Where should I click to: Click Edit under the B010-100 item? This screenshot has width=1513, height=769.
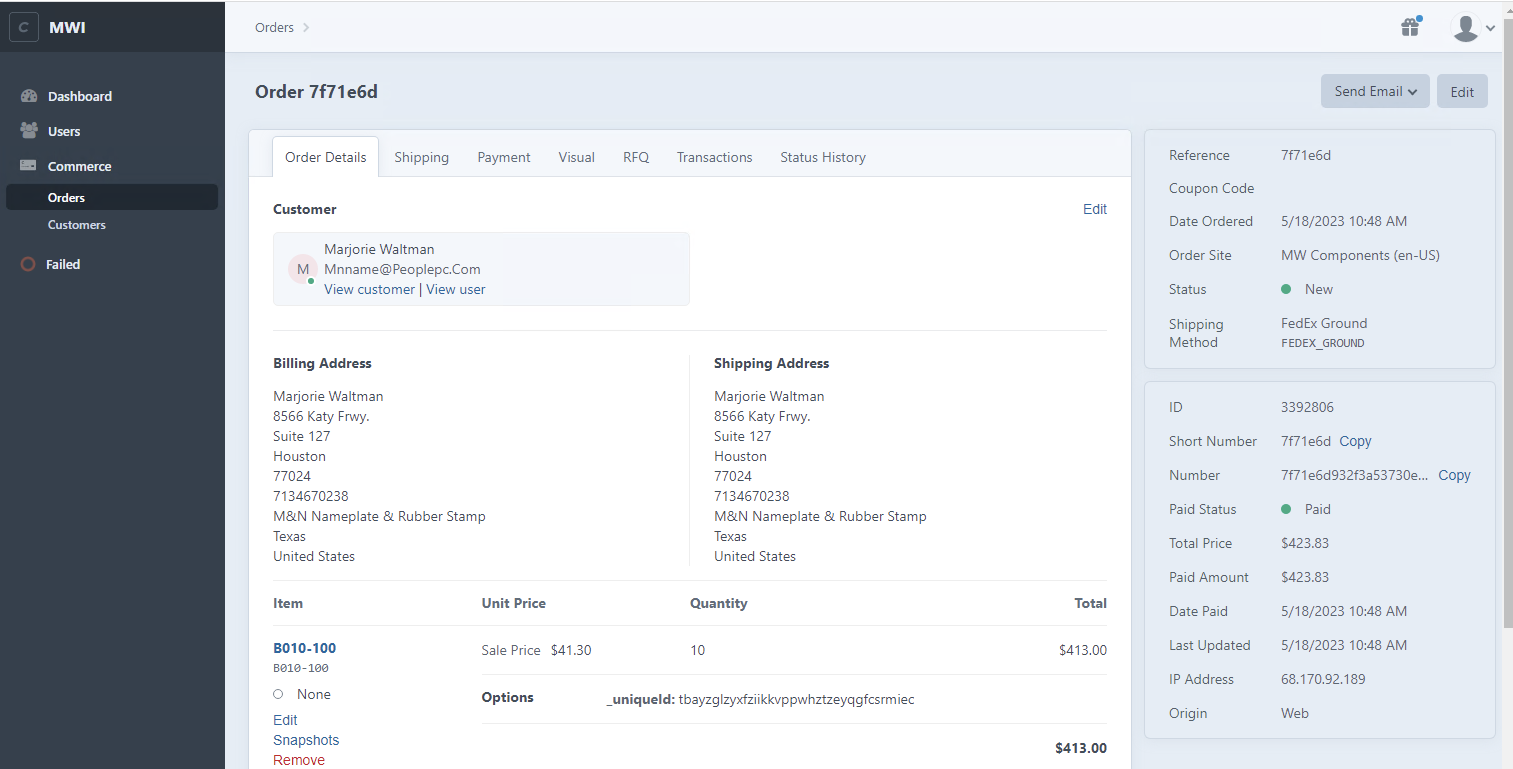(x=285, y=720)
